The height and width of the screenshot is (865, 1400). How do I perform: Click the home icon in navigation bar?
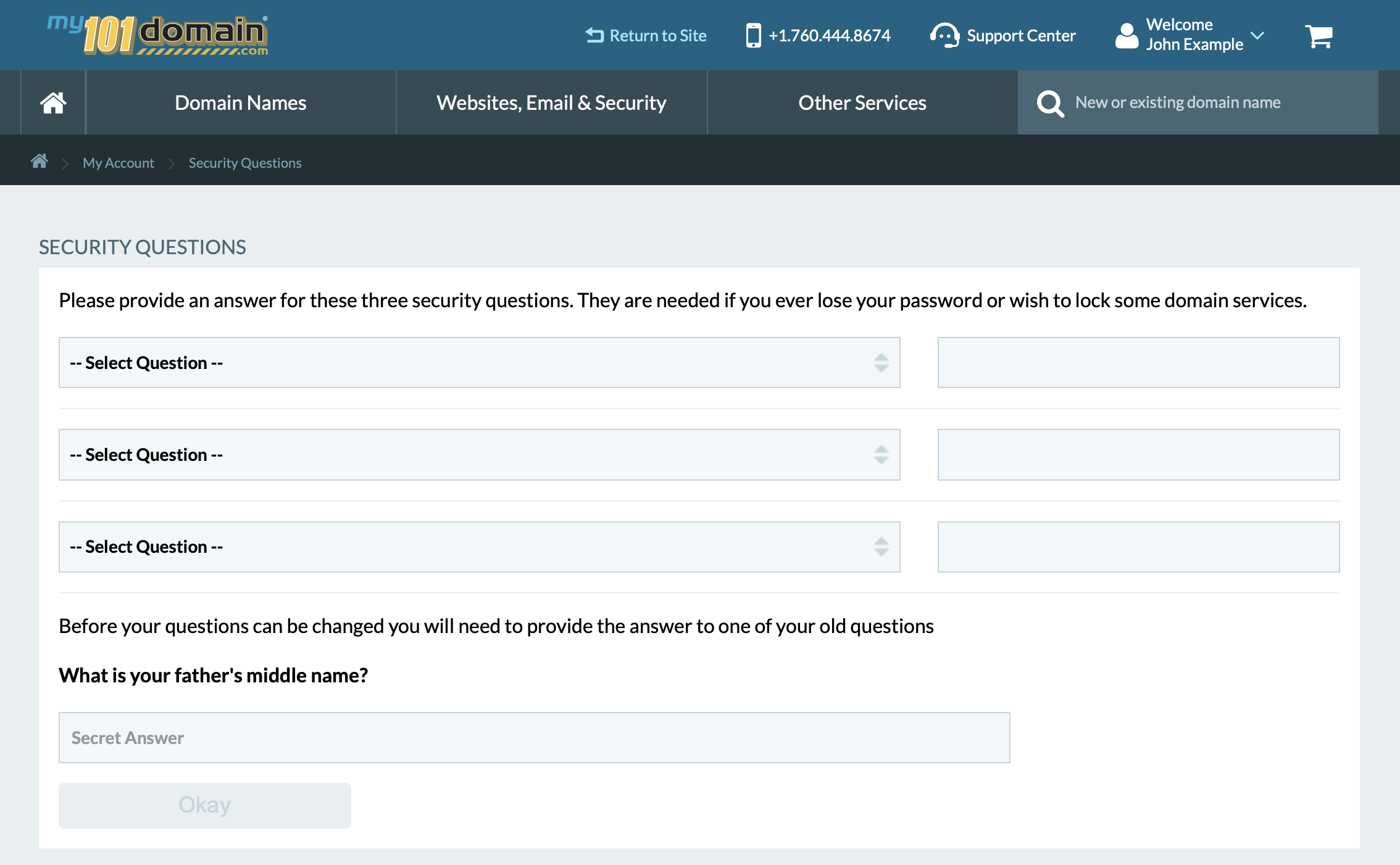[53, 102]
